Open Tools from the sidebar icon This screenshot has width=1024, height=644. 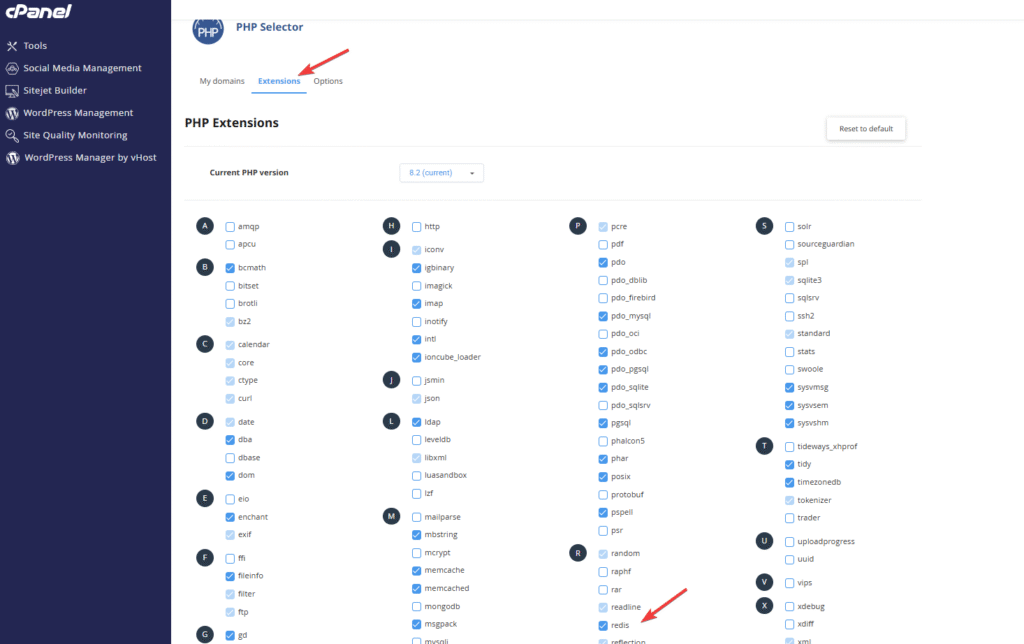[x=13, y=46]
